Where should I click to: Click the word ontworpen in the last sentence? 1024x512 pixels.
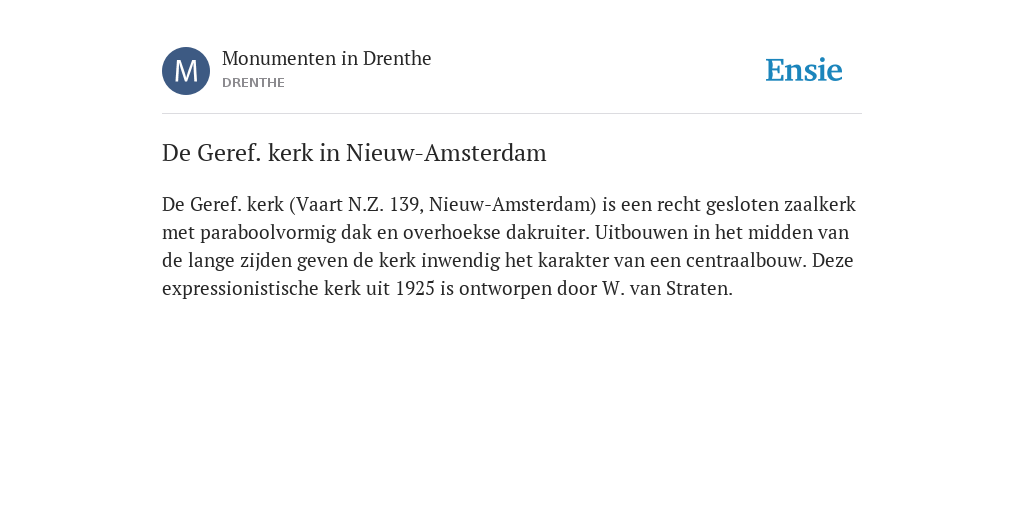click(x=505, y=289)
